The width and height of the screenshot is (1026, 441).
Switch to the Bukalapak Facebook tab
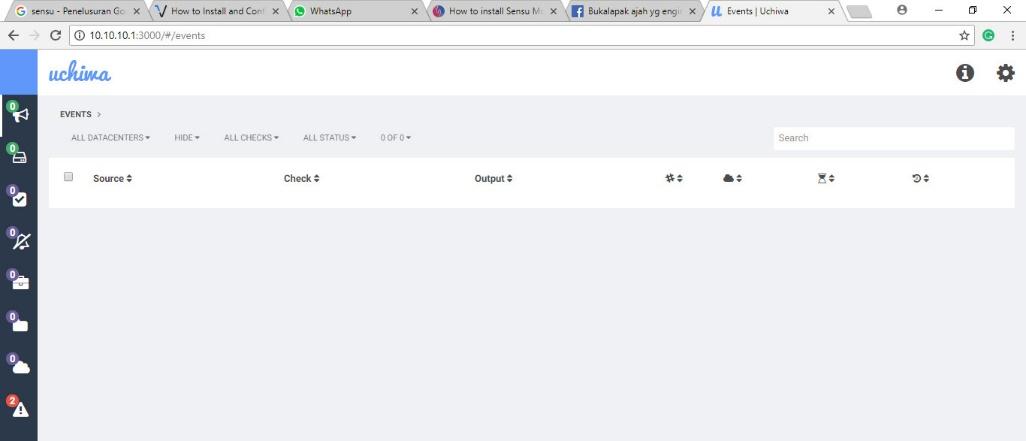tap(633, 11)
